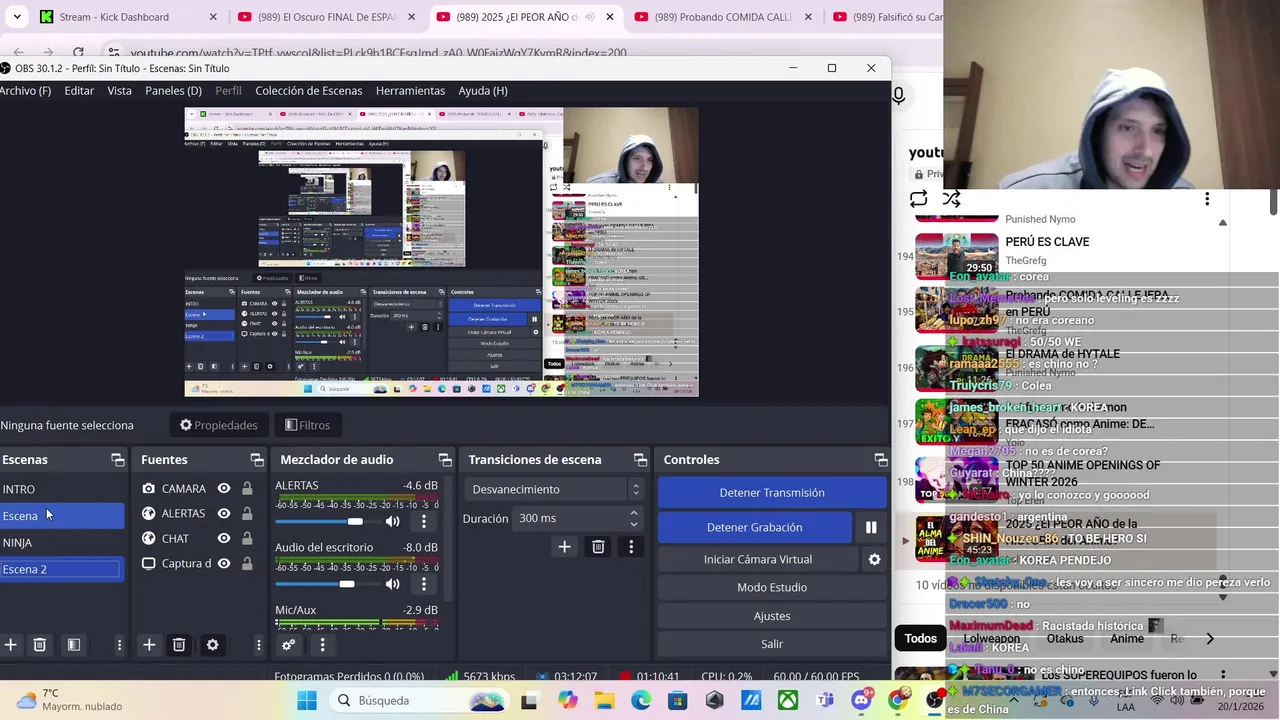Undock the Fuentes panel

[x=257, y=460]
